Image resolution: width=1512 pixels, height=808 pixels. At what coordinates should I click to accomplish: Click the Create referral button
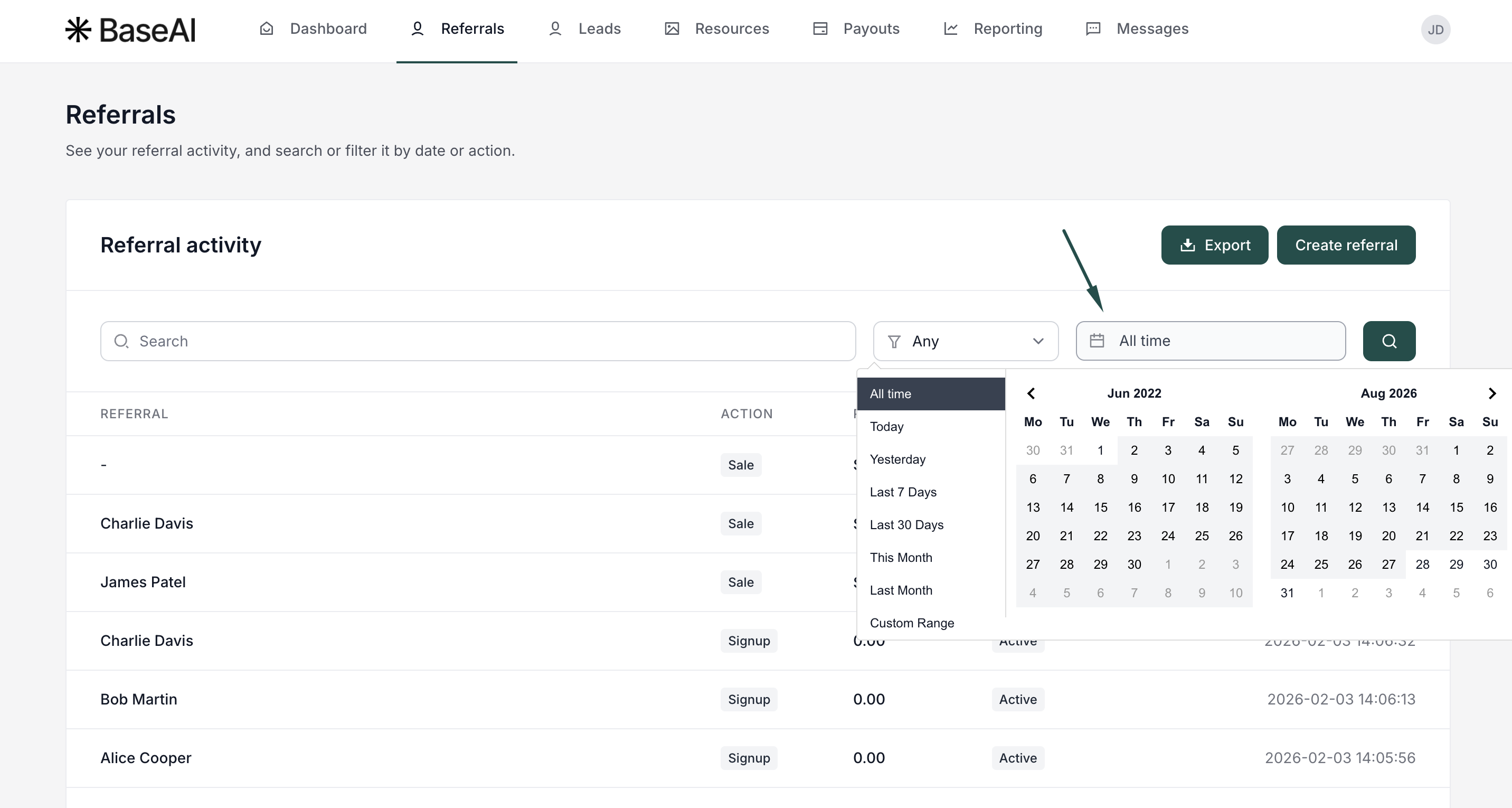pos(1346,245)
